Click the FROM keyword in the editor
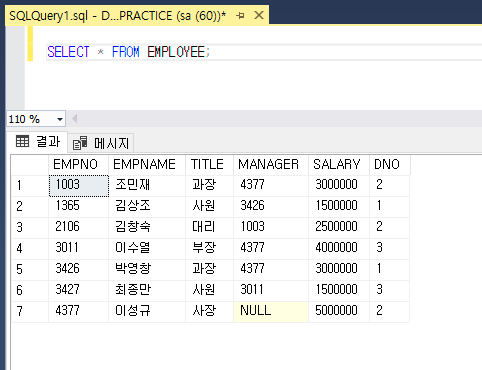 [126, 52]
